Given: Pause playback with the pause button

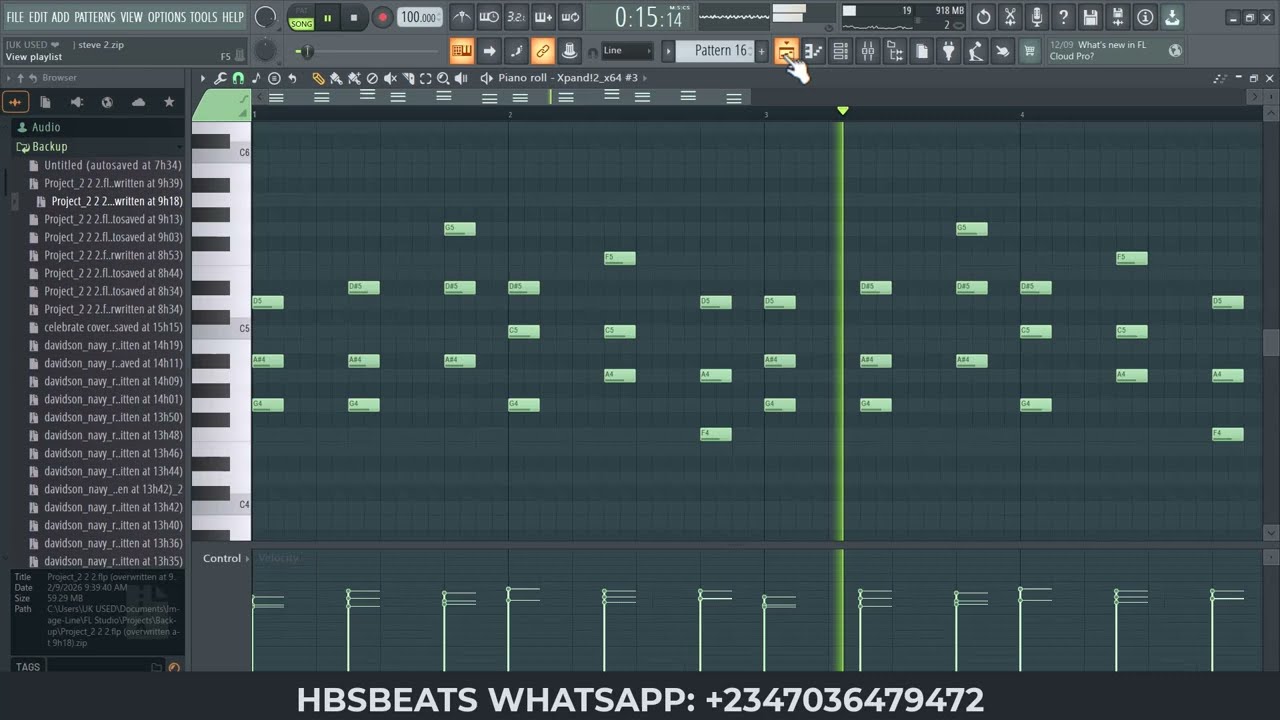Looking at the screenshot, I should (327, 17).
